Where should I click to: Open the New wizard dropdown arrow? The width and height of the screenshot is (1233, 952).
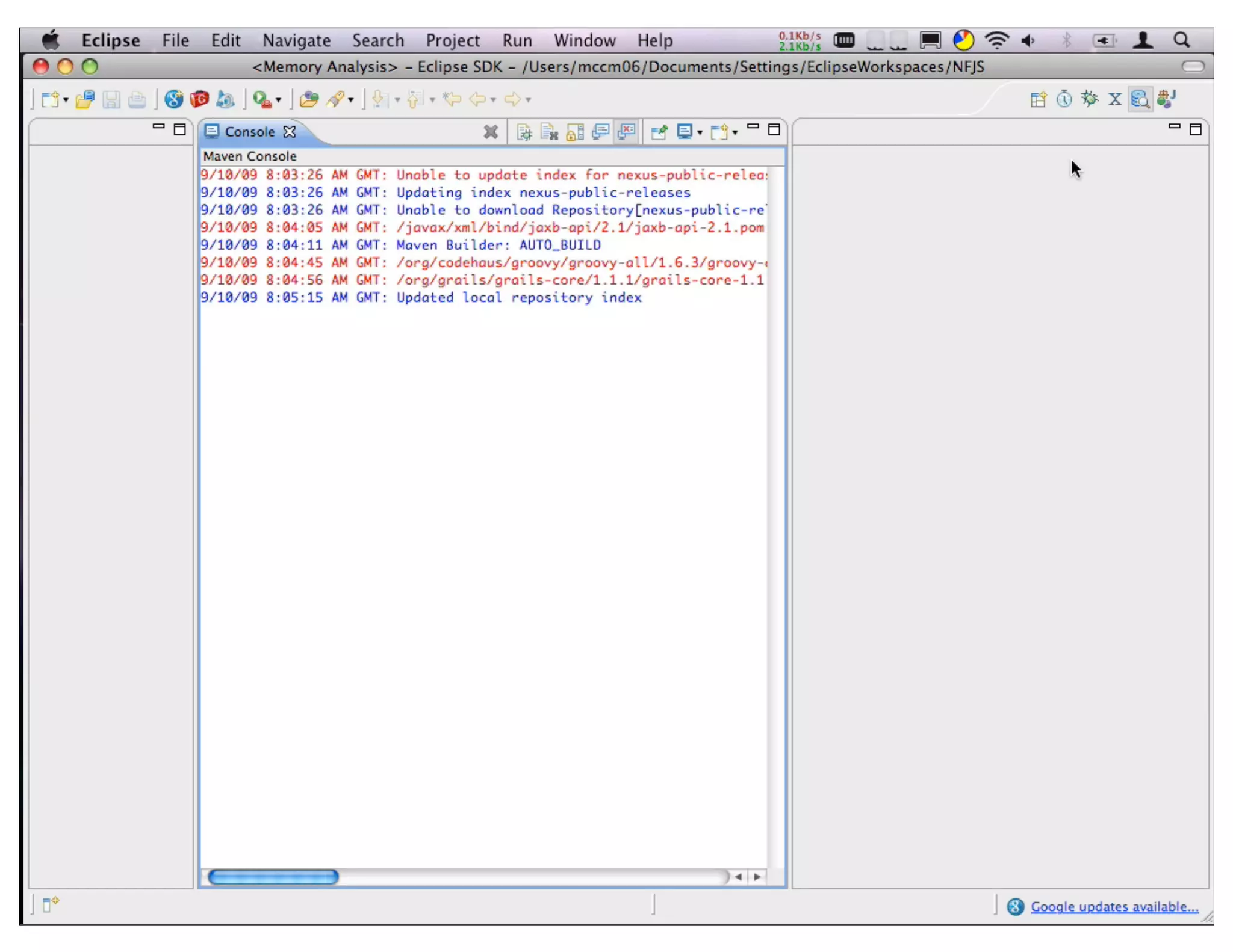click(66, 100)
